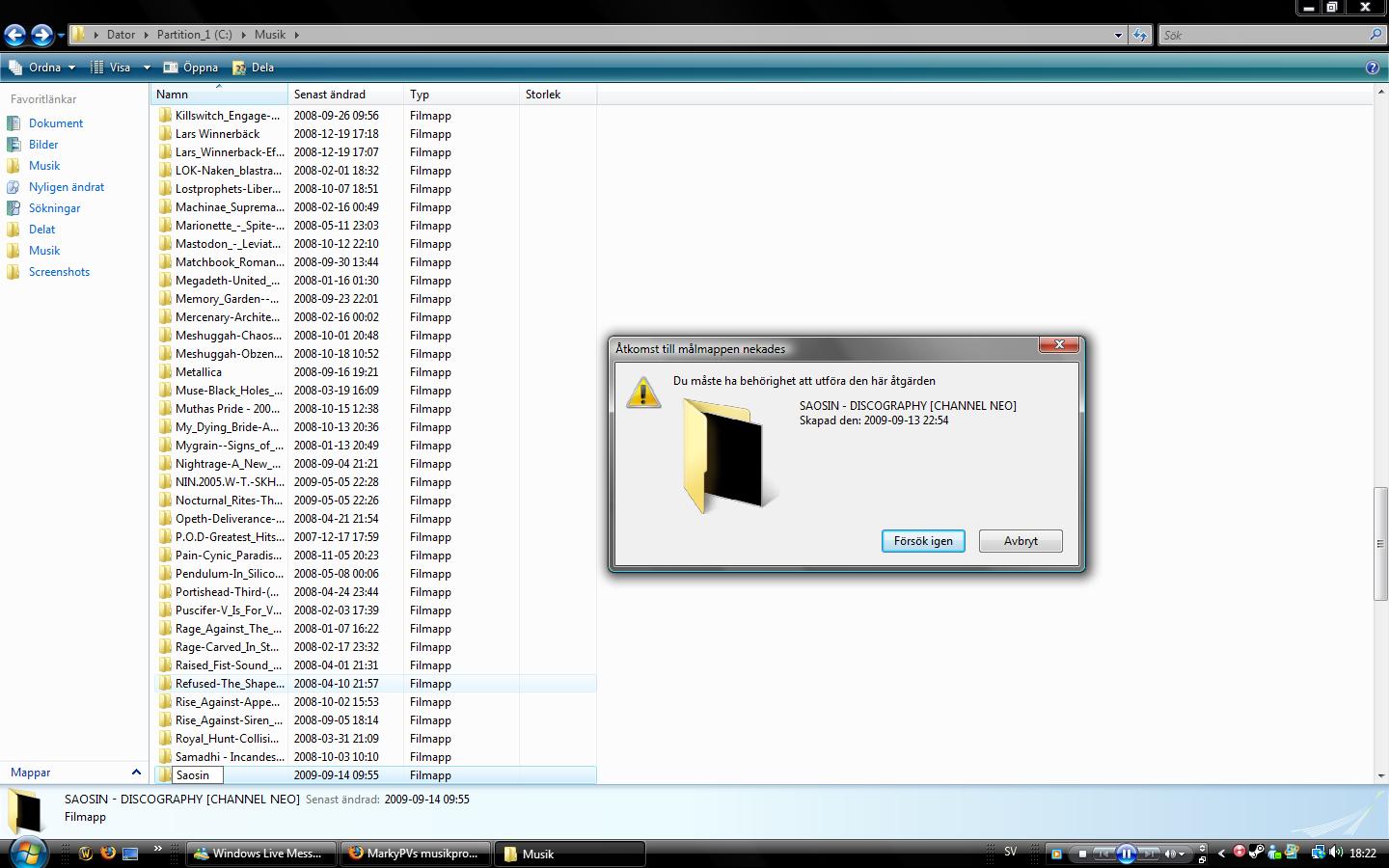1389x868 pixels.
Task: Select the Metallica folder
Action: pyautogui.click(x=199, y=372)
